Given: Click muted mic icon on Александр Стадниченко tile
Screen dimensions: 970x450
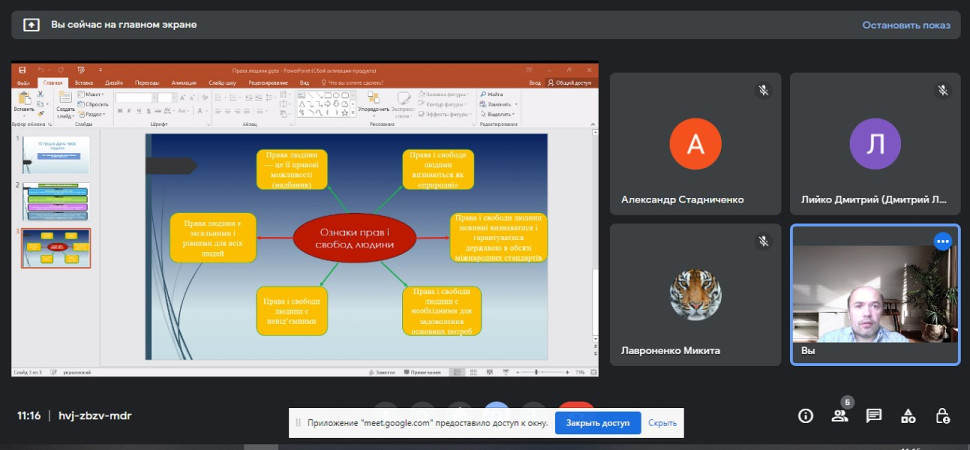Looking at the screenshot, I should point(763,90).
